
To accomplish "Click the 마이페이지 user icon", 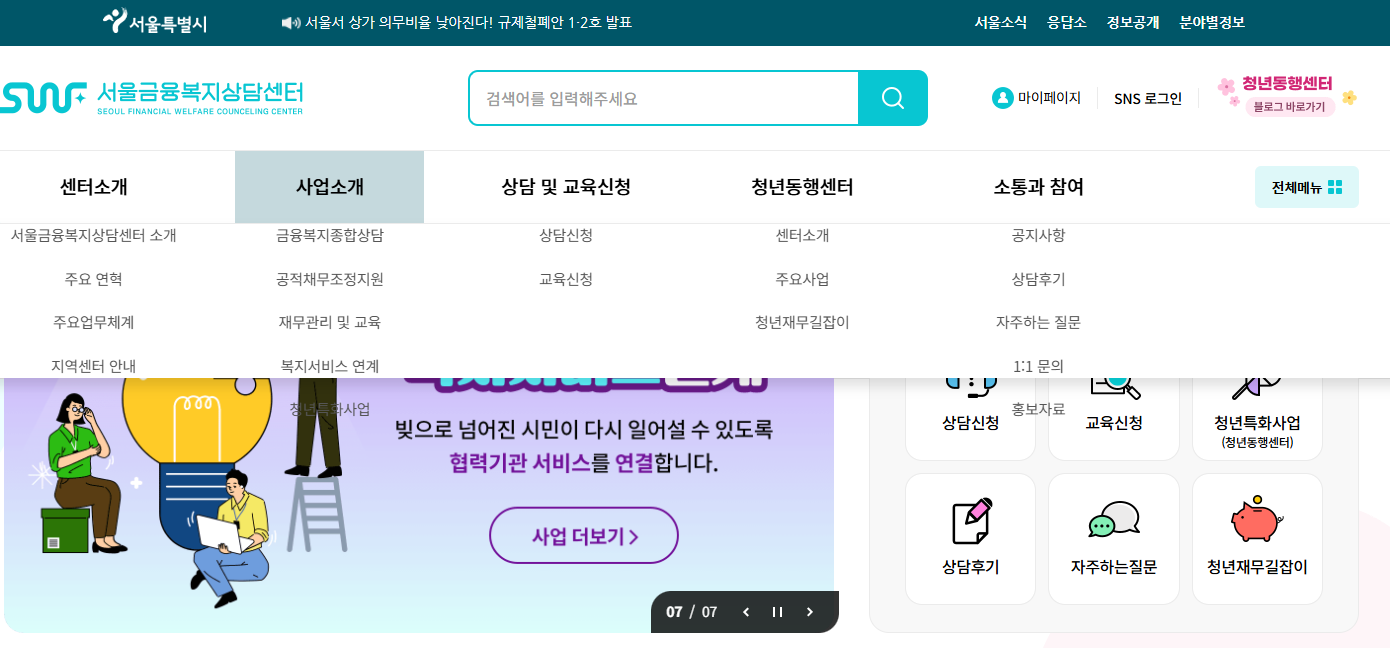I will point(1002,98).
